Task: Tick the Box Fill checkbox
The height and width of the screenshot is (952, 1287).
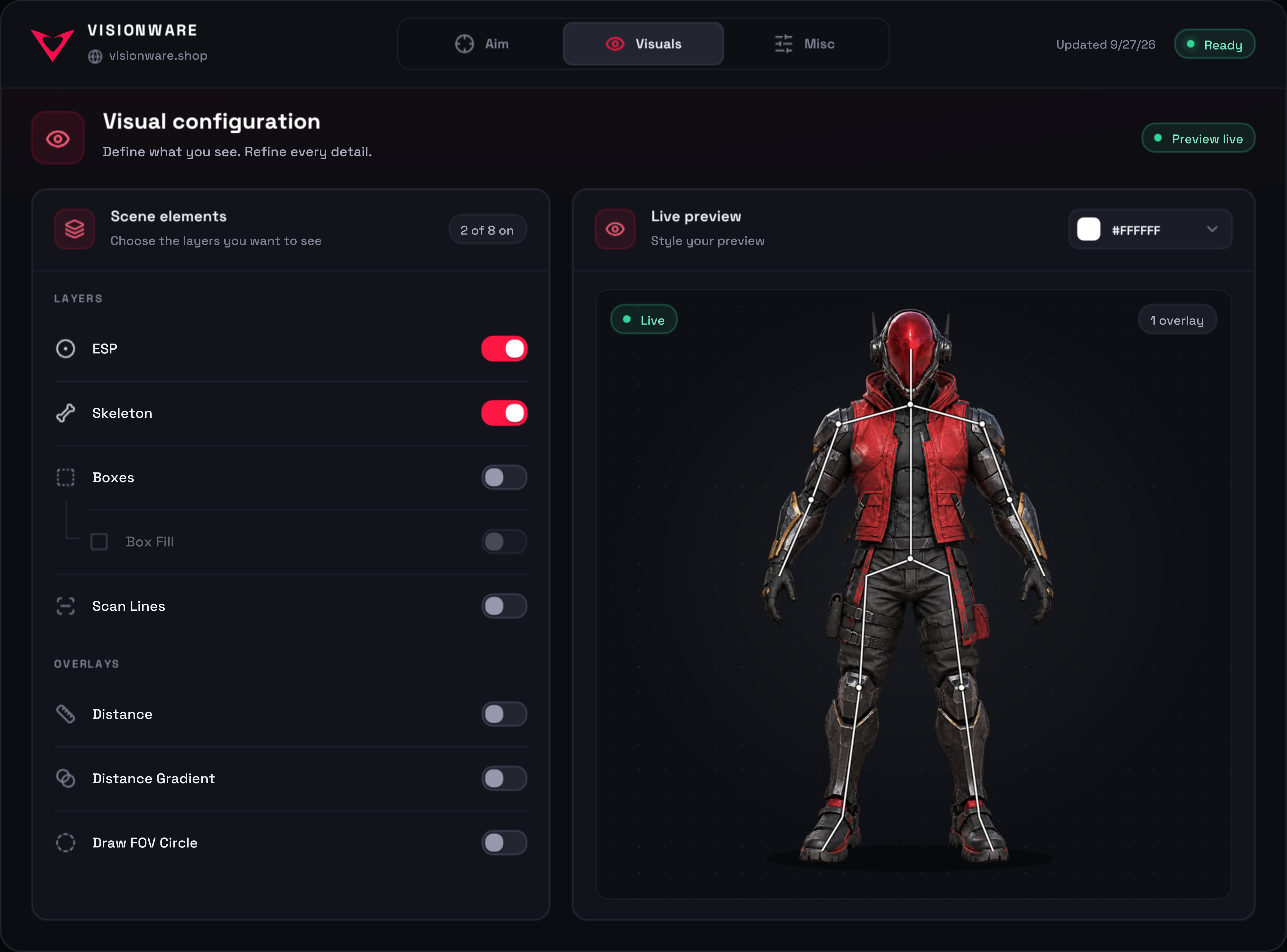Action: (x=99, y=542)
